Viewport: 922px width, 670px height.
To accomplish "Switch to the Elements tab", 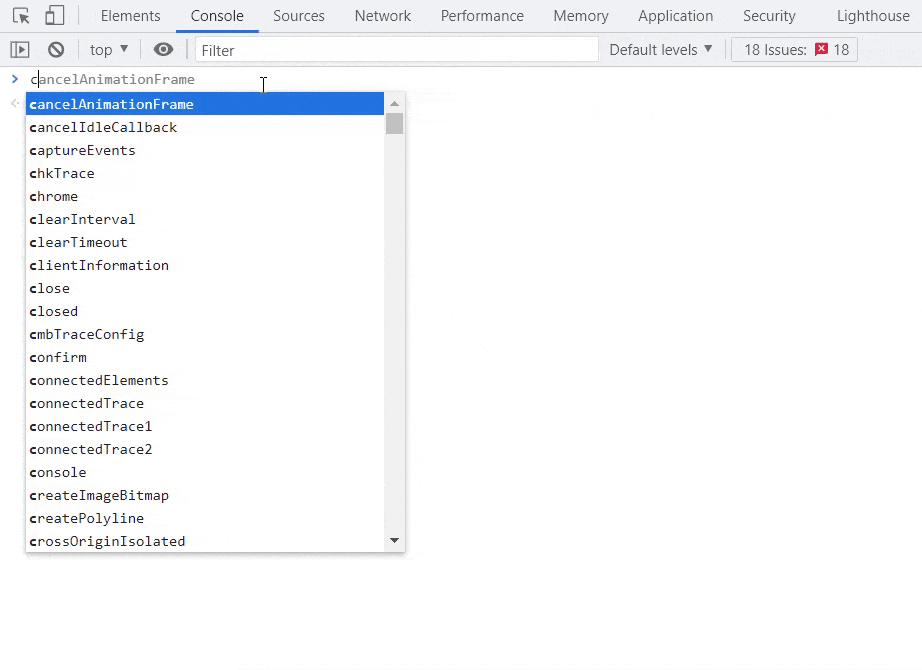I will 130,15.
